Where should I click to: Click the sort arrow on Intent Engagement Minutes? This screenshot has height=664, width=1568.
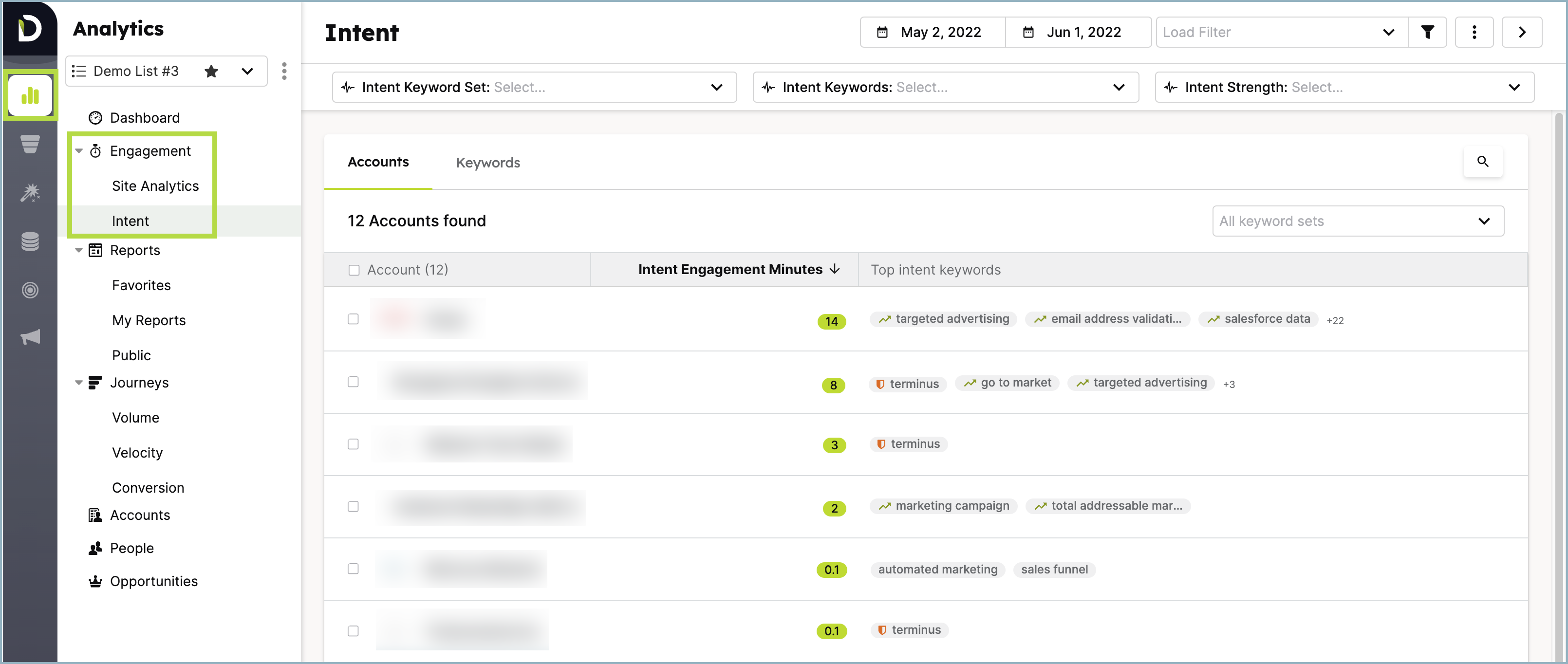(835, 269)
